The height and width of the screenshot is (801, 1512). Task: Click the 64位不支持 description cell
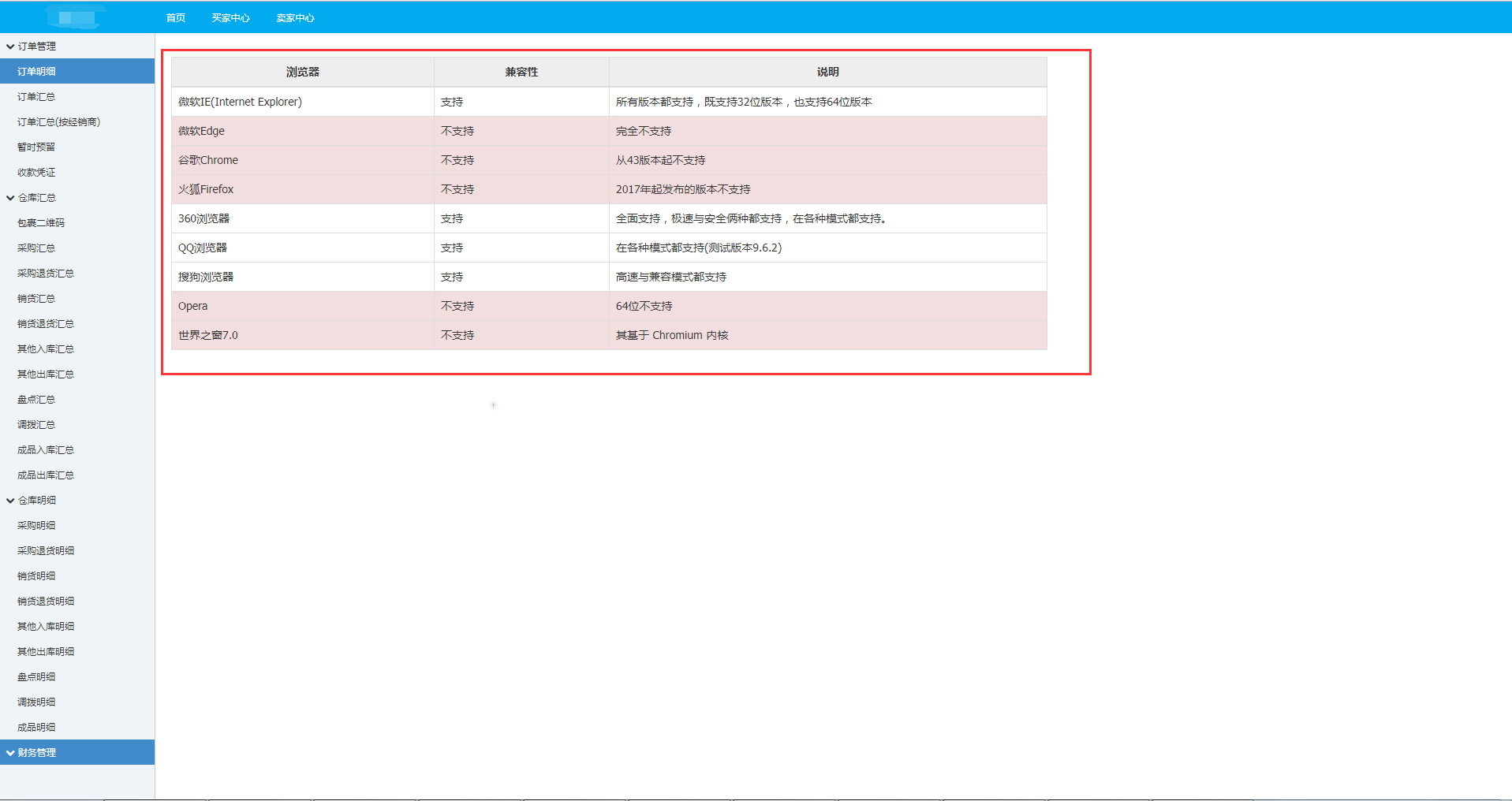tap(828, 306)
